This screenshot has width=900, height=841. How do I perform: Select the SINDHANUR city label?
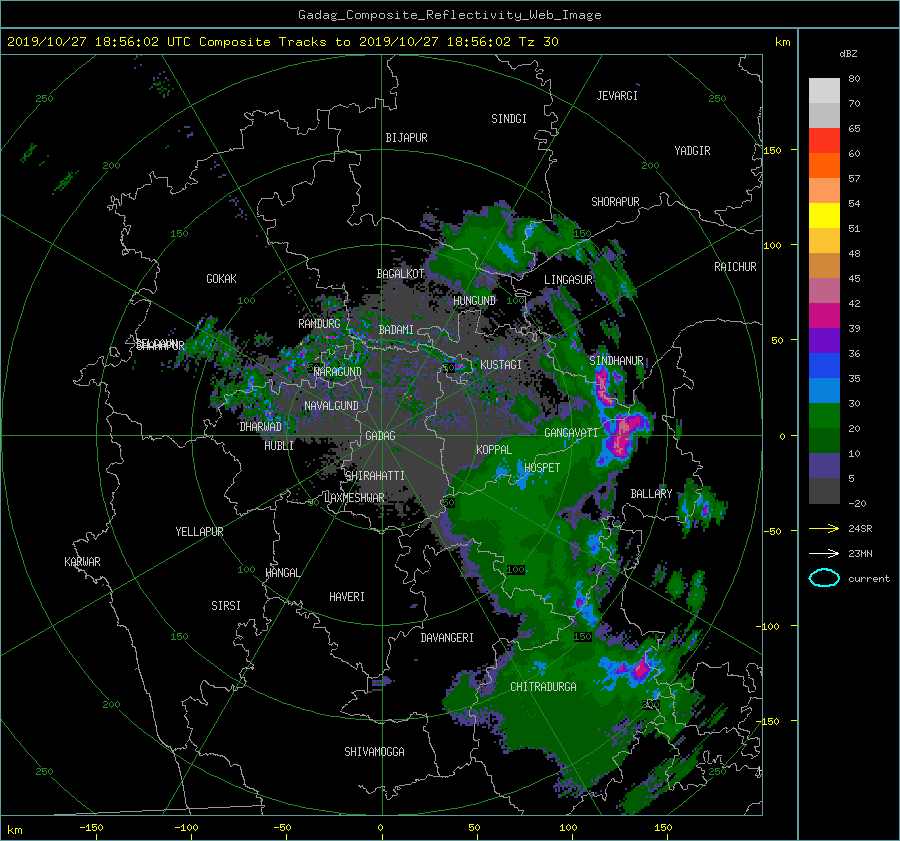[616, 361]
